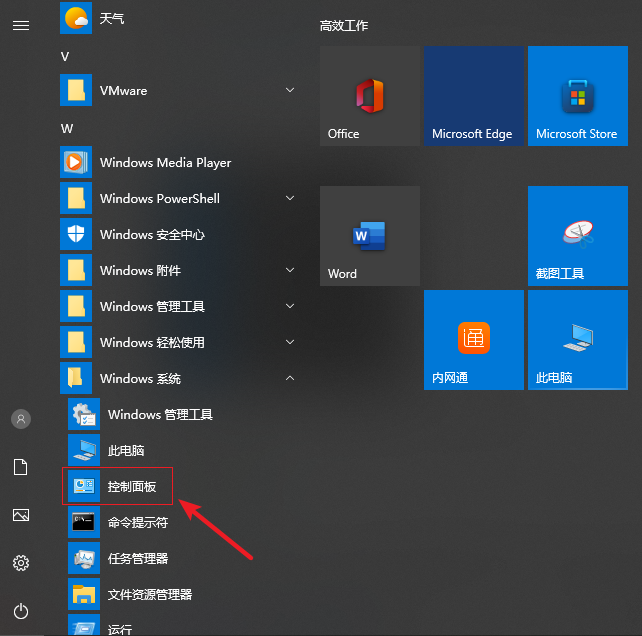Launch 截图工具 snipping tool tile
This screenshot has width=642, height=636.
pos(577,236)
